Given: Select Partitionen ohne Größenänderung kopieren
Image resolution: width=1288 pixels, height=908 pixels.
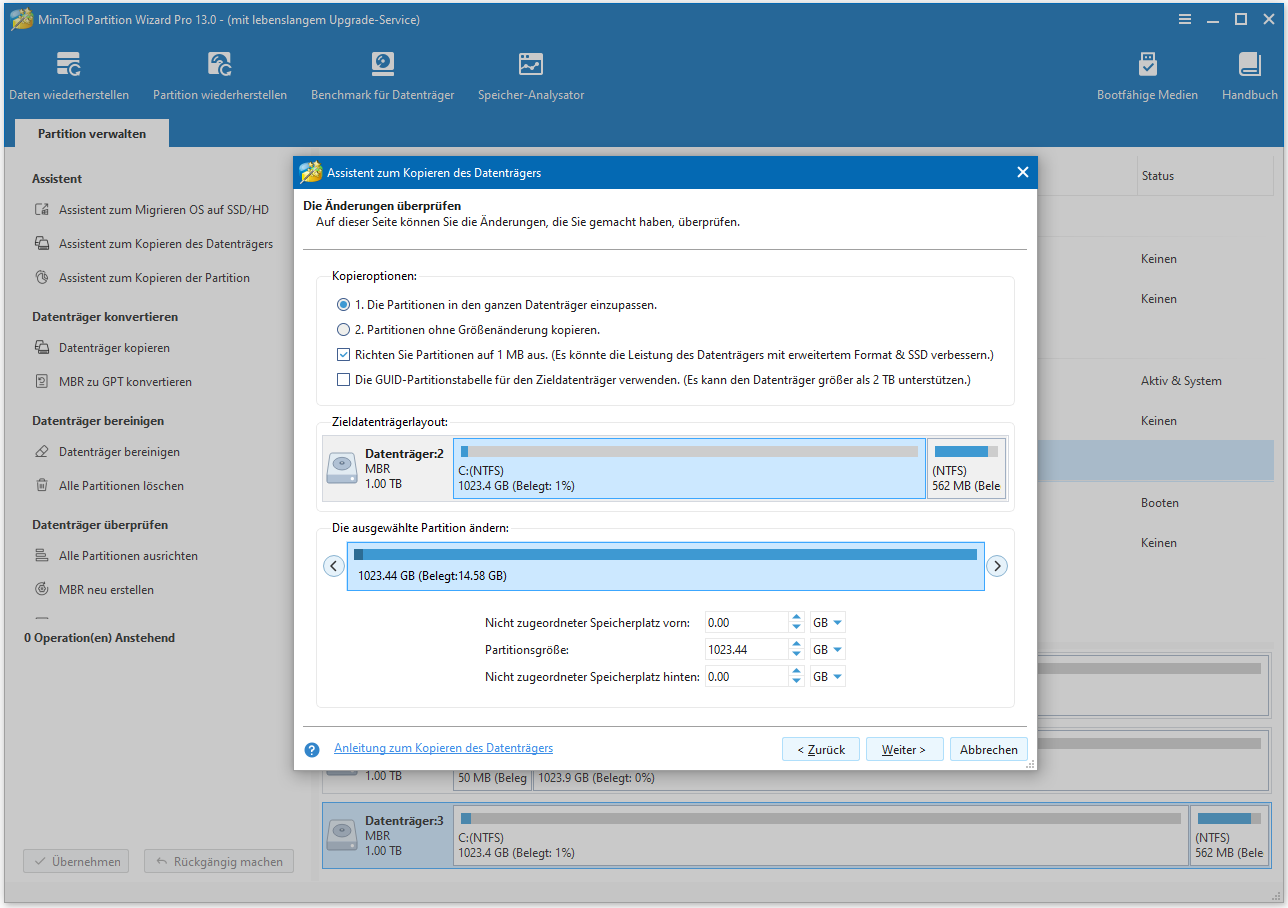Looking at the screenshot, I should [x=343, y=329].
